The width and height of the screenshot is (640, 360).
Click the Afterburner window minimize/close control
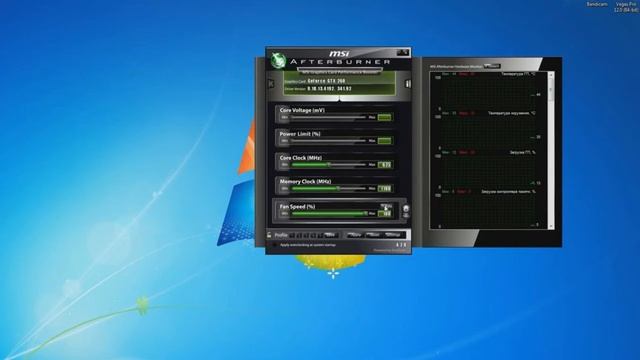coord(402,52)
